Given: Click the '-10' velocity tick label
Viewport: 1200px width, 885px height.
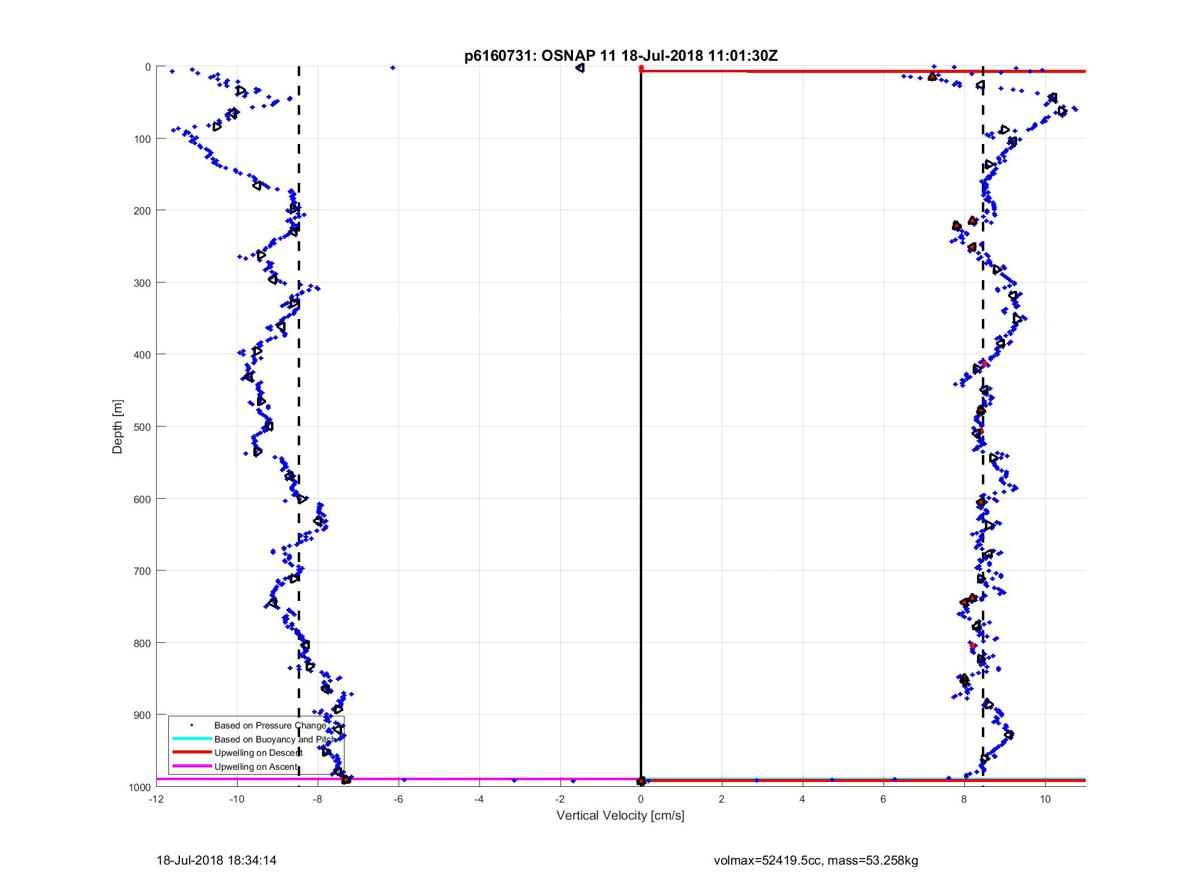Looking at the screenshot, I should [237, 799].
